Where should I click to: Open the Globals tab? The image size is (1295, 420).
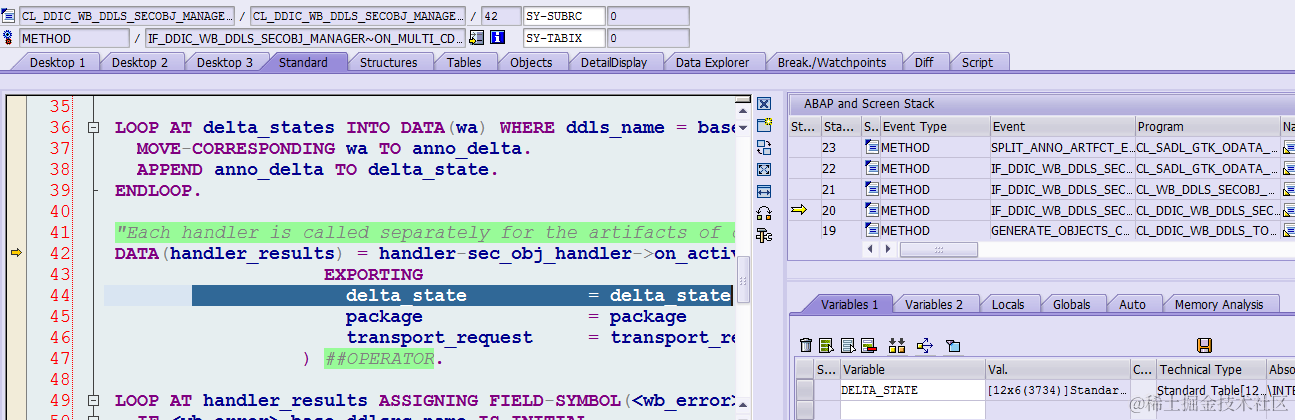point(1072,305)
